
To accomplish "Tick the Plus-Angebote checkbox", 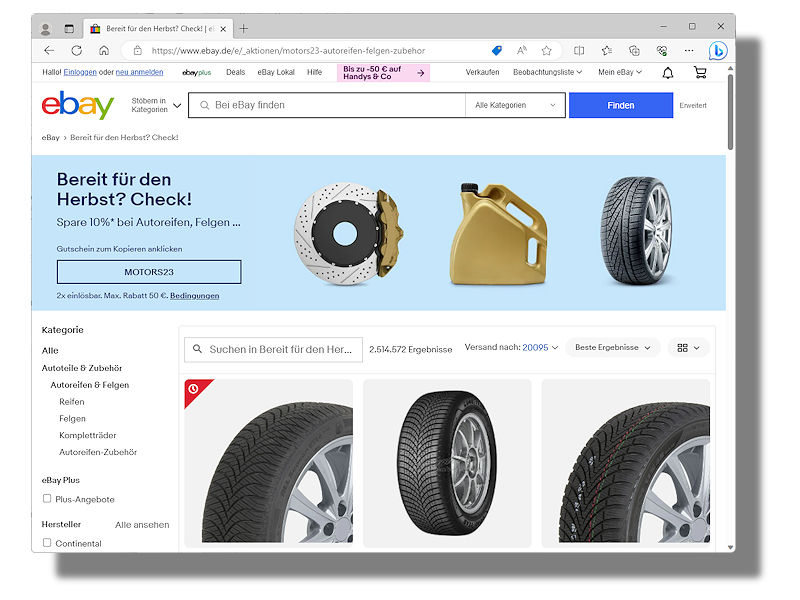I will click(x=47, y=498).
